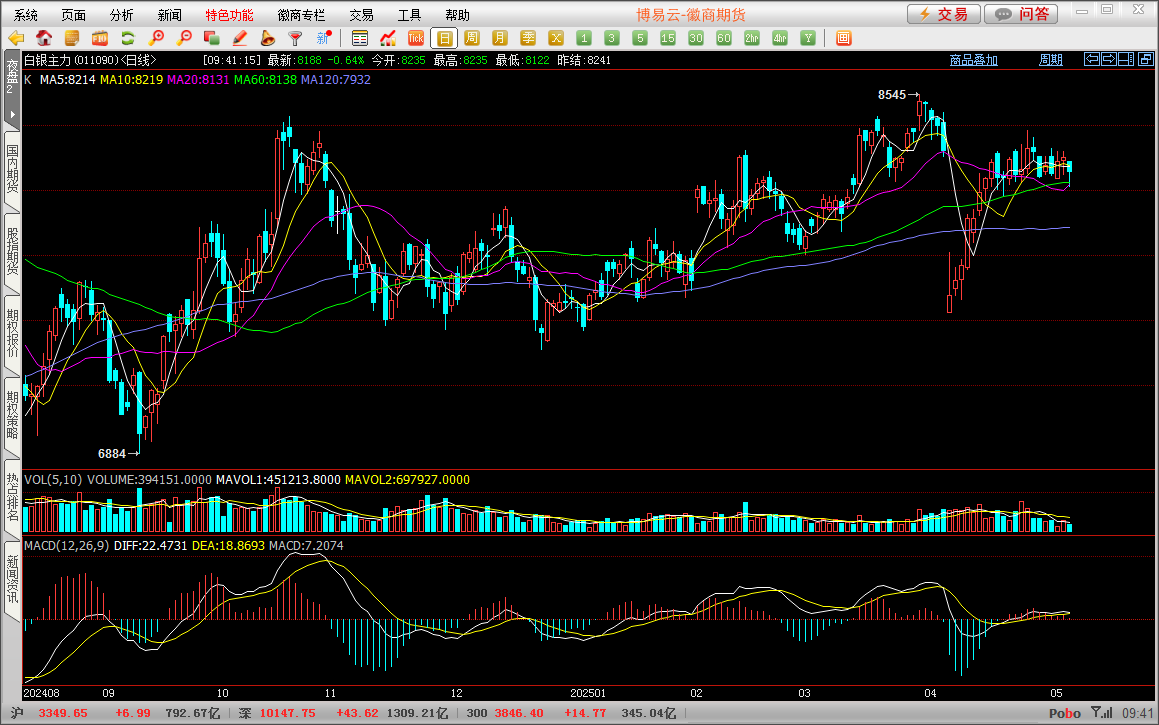This screenshot has height=725, width=1159.
Task: Open the 新 news notification icon
Action: click(x=324, y=38)
